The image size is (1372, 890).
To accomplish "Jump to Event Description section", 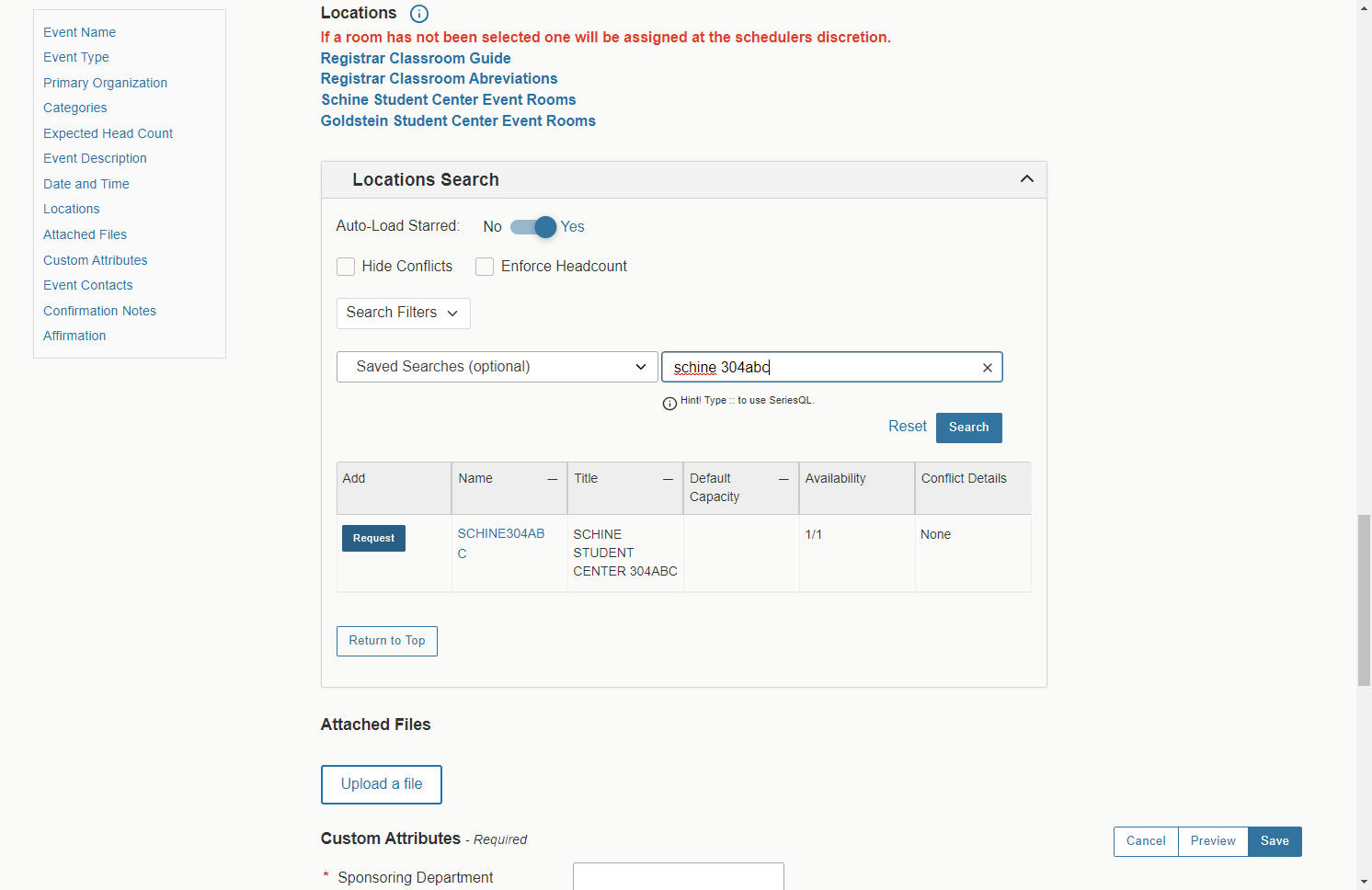I will 95,158.
